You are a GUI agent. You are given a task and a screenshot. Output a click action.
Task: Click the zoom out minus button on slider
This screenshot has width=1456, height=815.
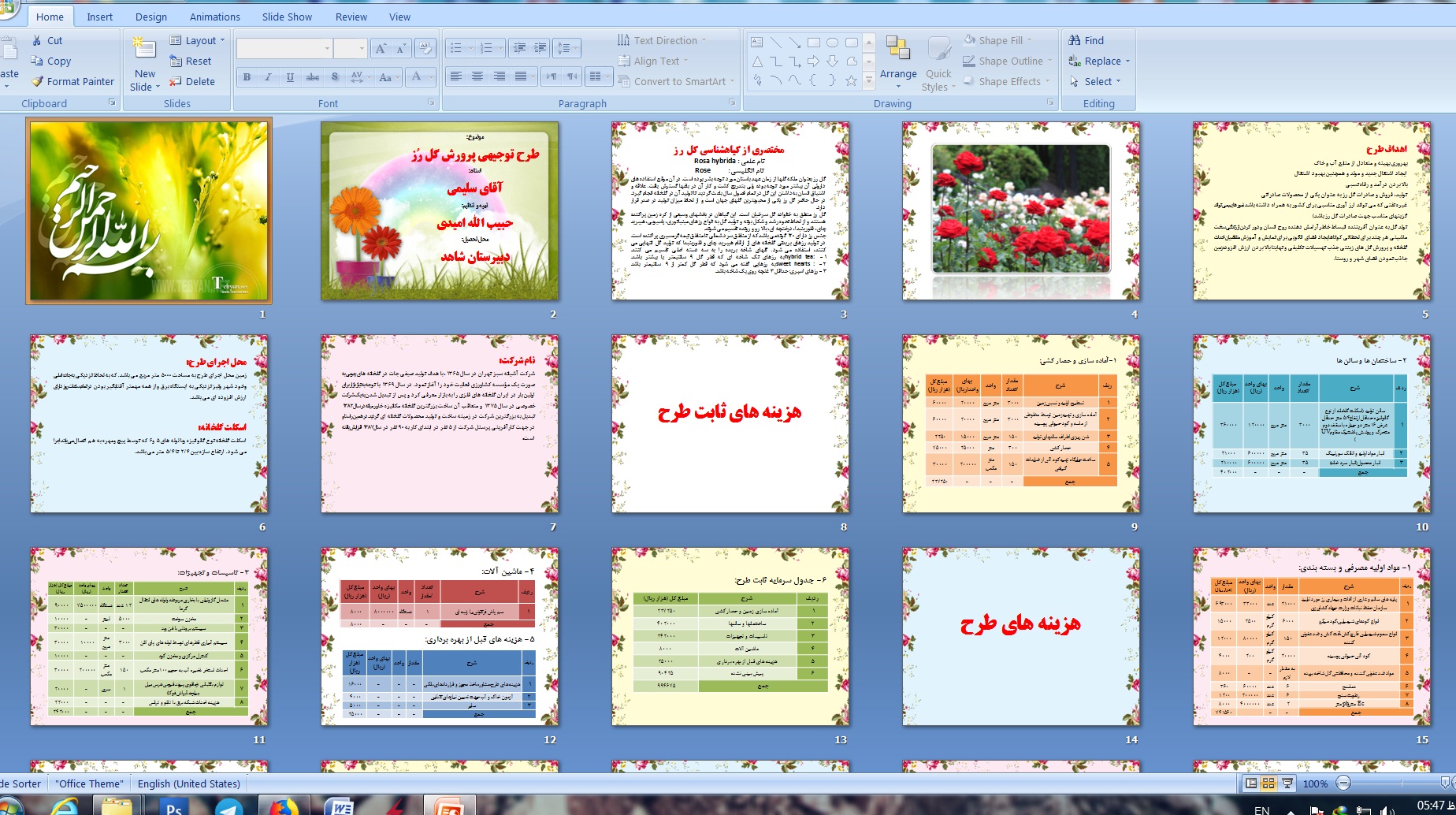pos(1343,783)
